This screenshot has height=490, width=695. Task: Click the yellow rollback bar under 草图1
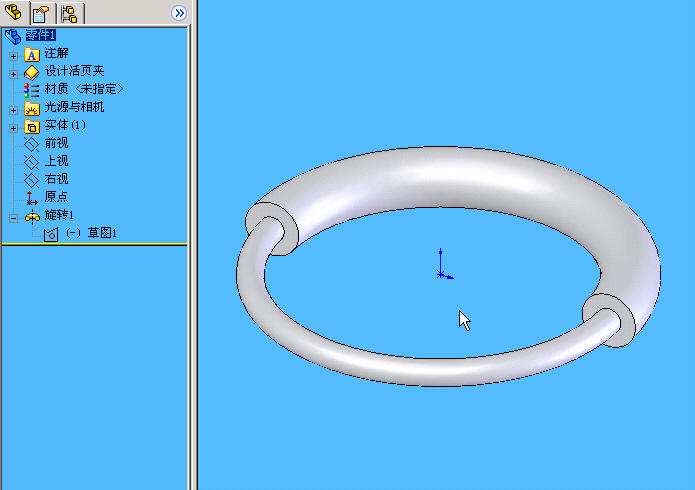point(94,244)
